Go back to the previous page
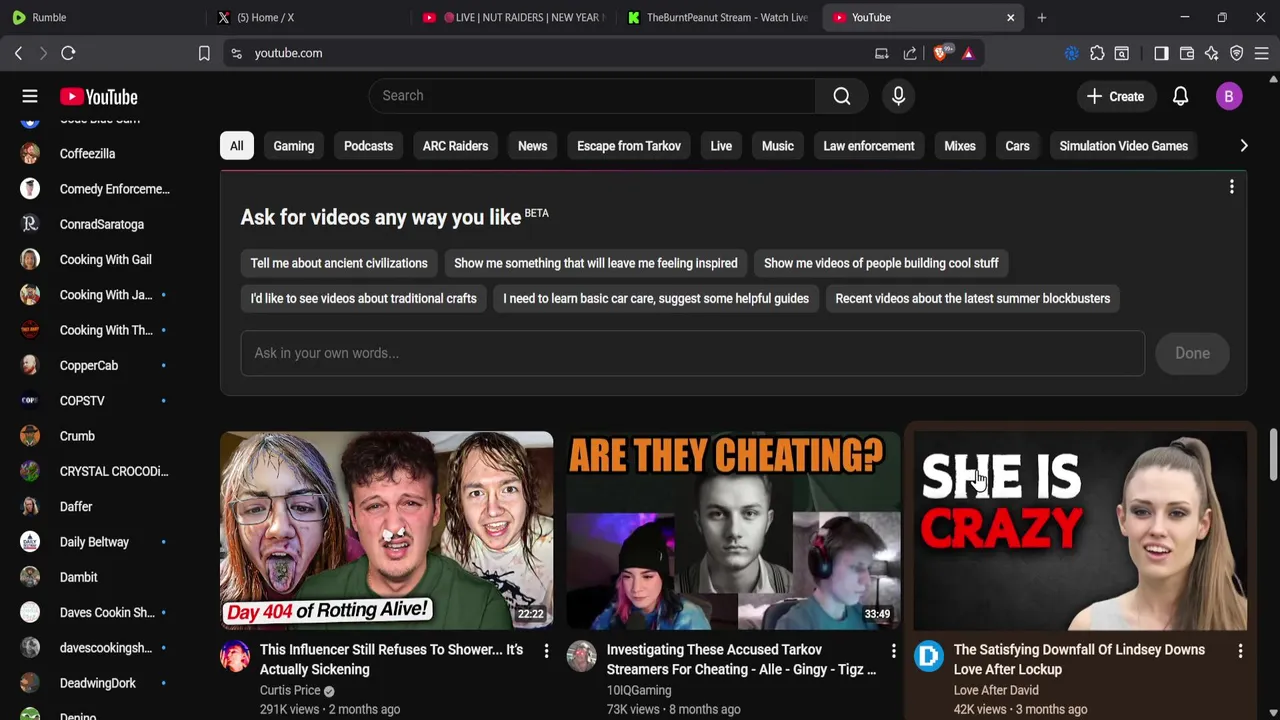This screenshot has width=1280, height=720. 18,53
